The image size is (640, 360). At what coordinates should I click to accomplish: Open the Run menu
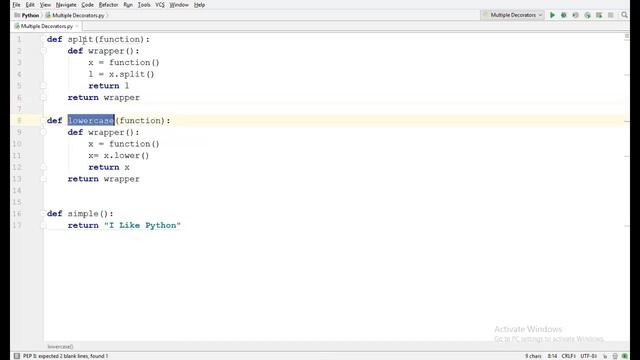coord(128,5)
